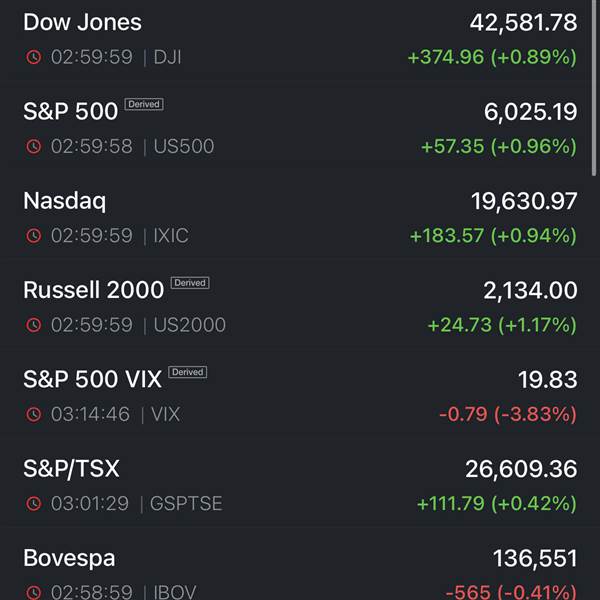Click the clock icon beside DJI timestamp
The width and height of the screenshot is (600, 600).
tap(34, 57)
